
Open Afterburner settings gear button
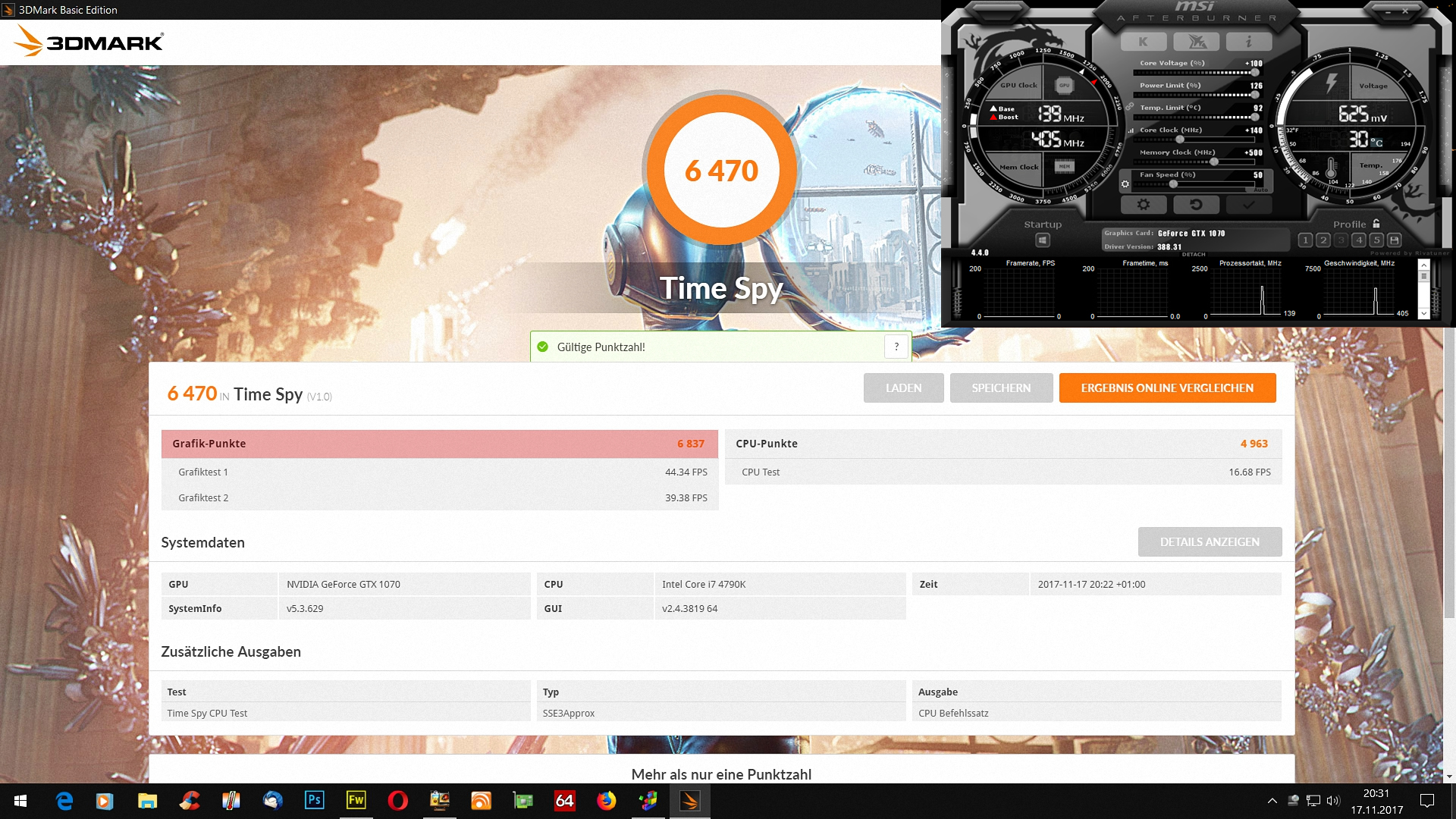point(1143,205)
